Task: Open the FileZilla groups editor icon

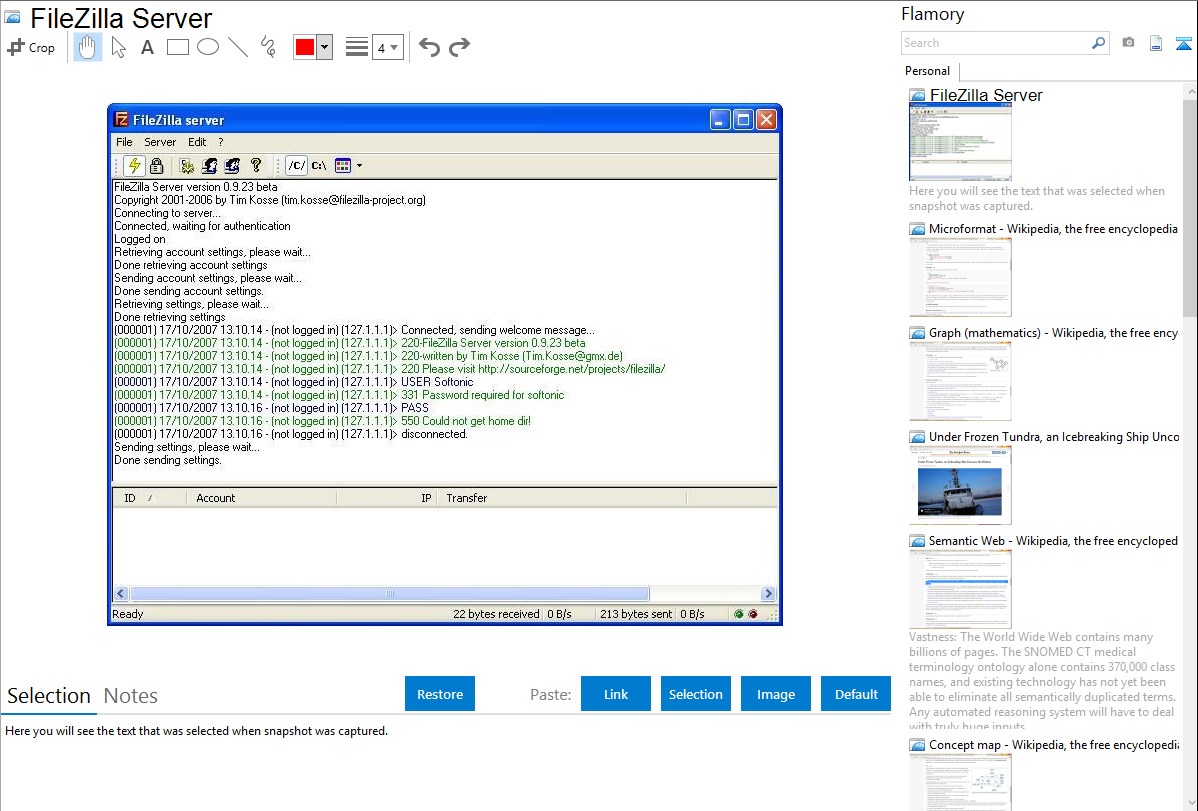Action: pyautogui.click(x=232, y=165)
